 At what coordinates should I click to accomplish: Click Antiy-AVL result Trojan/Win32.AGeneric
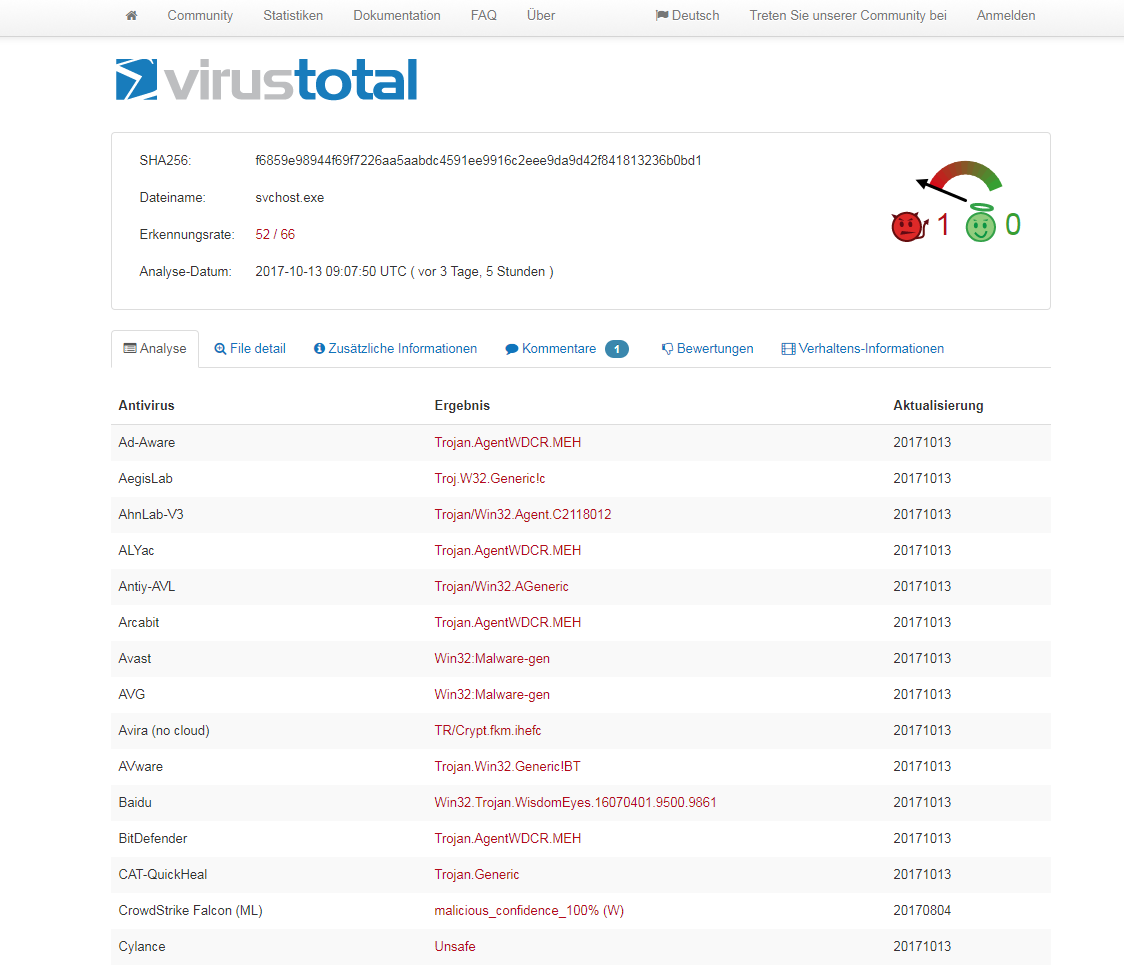[501, 586]
